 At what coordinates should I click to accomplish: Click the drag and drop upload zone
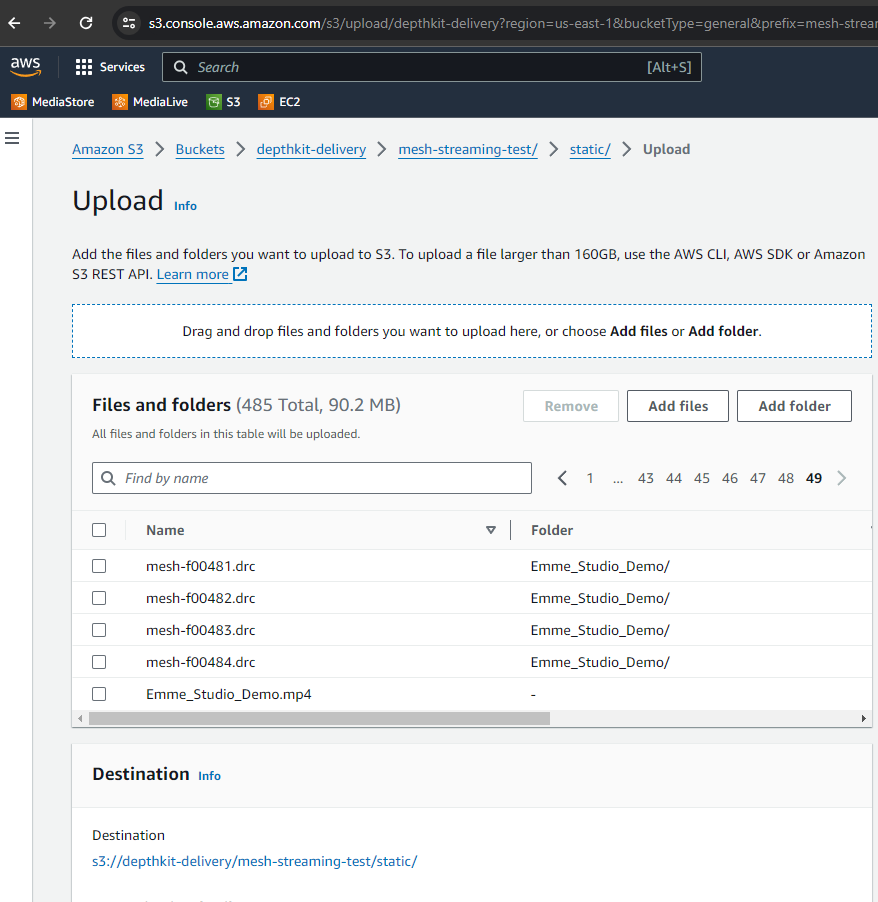click(472, 331)
